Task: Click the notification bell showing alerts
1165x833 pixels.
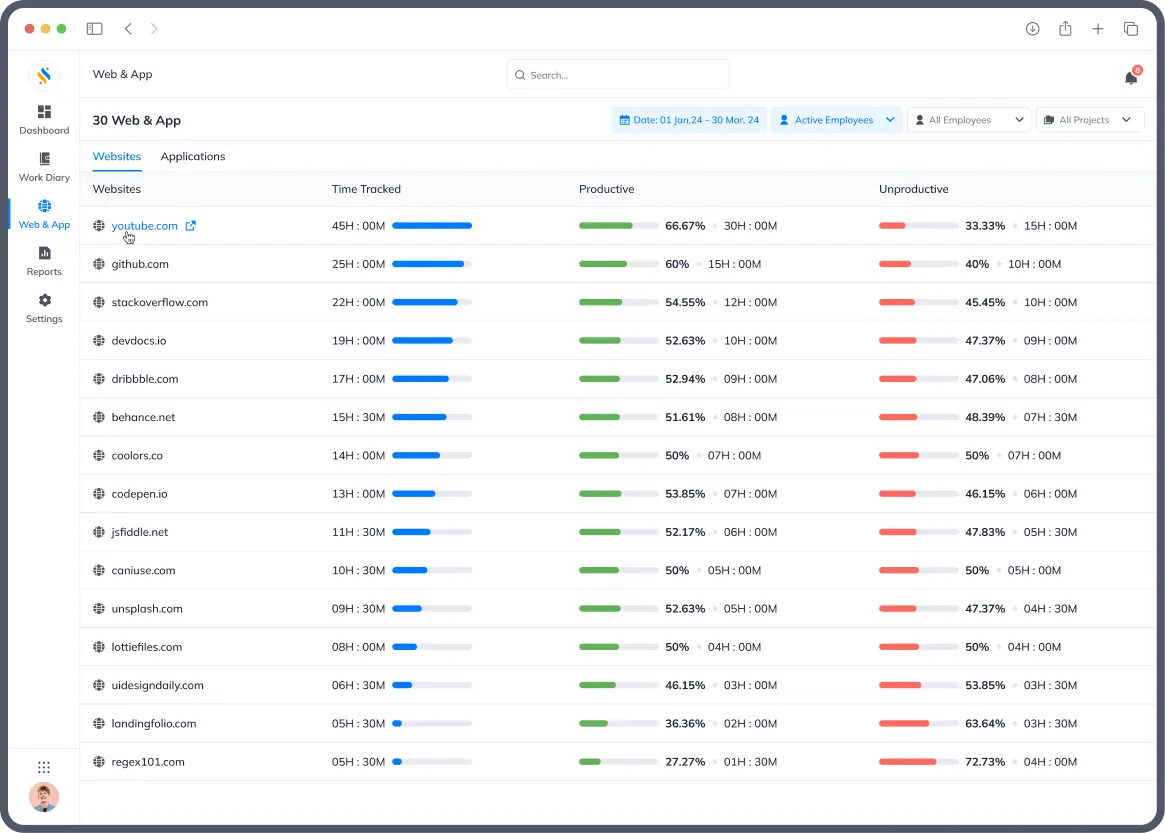Action: [x=1130, y=76]
